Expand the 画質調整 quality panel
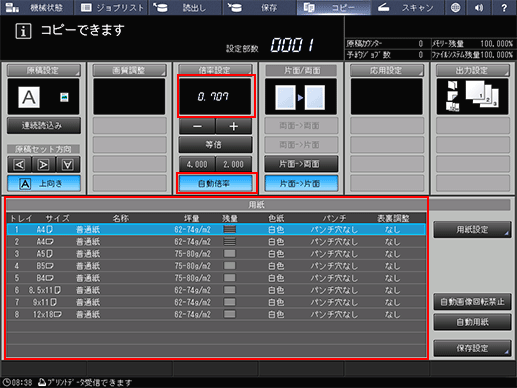517x388 pixels. [129, 70]
